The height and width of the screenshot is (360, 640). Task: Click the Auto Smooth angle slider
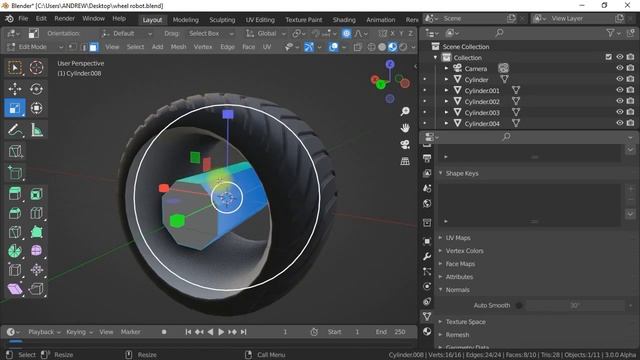[575, 305]
